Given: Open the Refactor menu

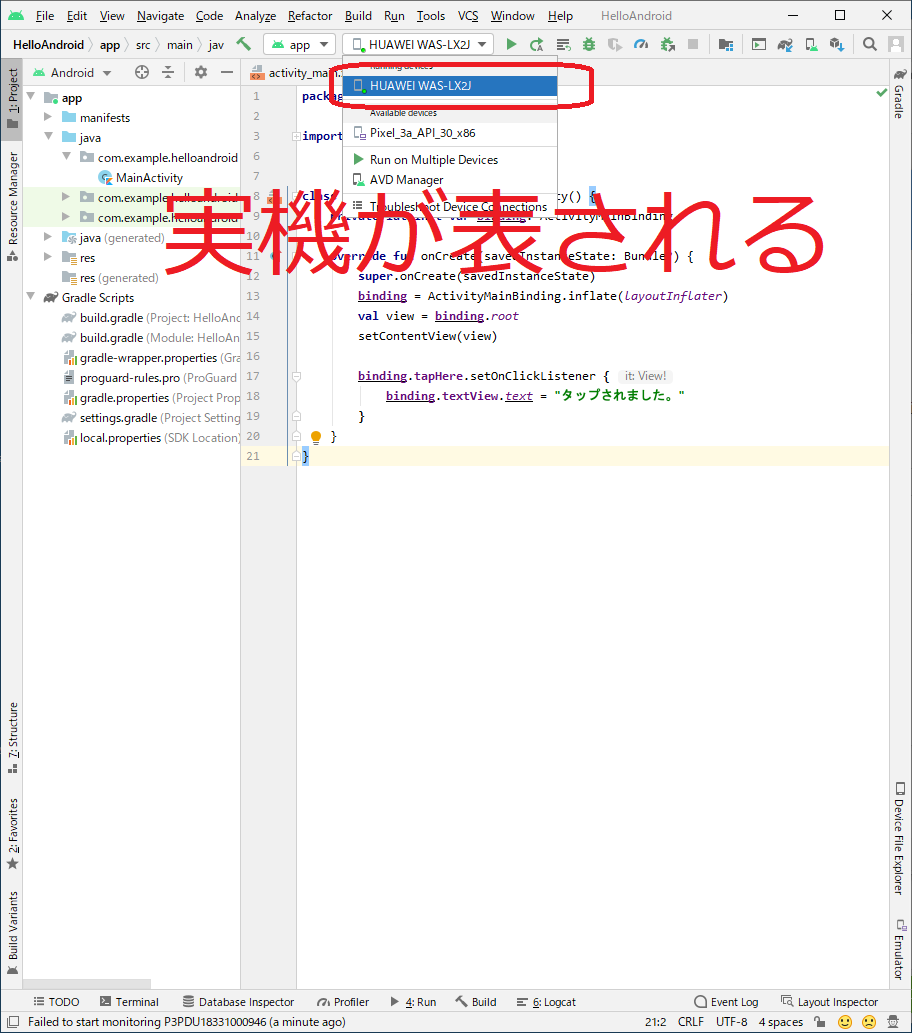Looking at the screenshot, I should pyautogui.click(x=310, y=15).
